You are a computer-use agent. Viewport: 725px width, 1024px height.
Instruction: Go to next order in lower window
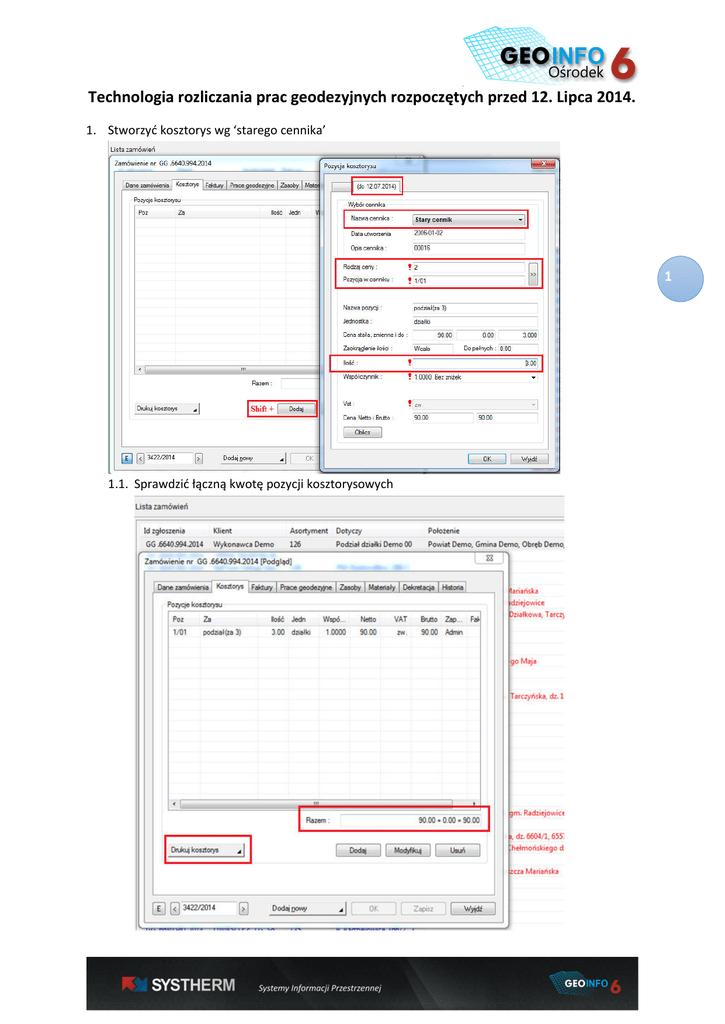click(244, 908)
